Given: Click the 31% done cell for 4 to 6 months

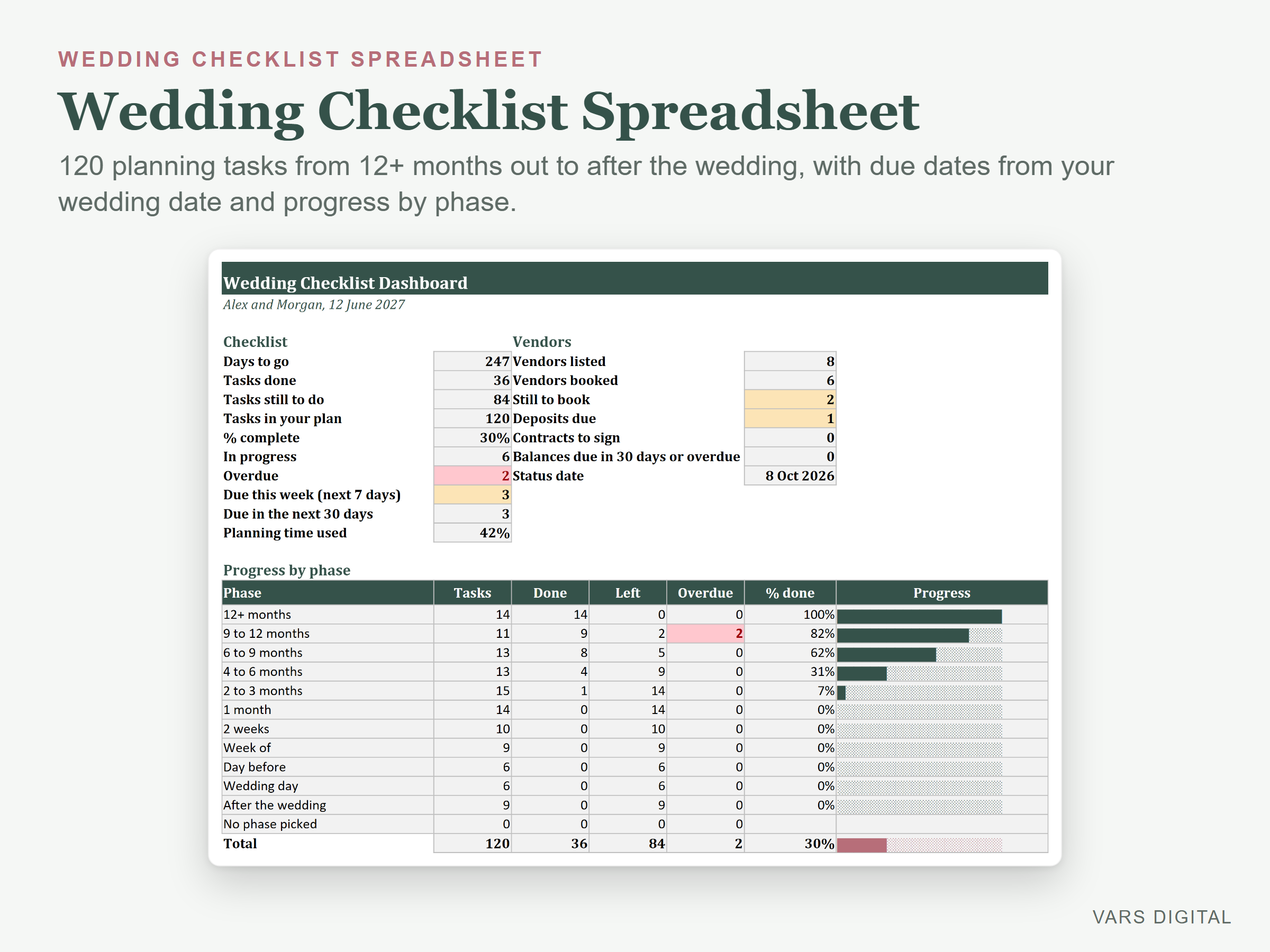Looking at the screenshot, I should coord(790,671).
